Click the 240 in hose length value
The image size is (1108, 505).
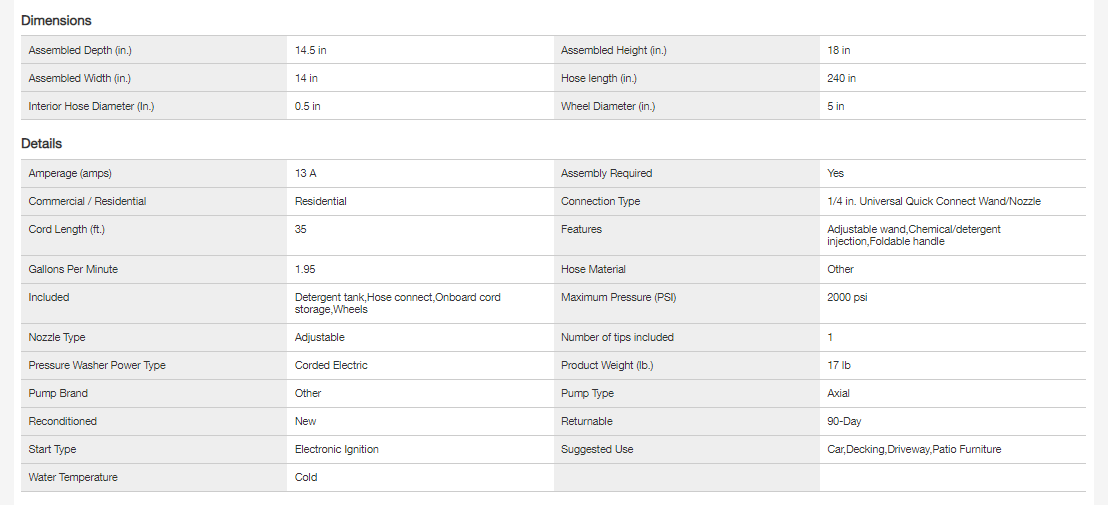pos(841,78)
